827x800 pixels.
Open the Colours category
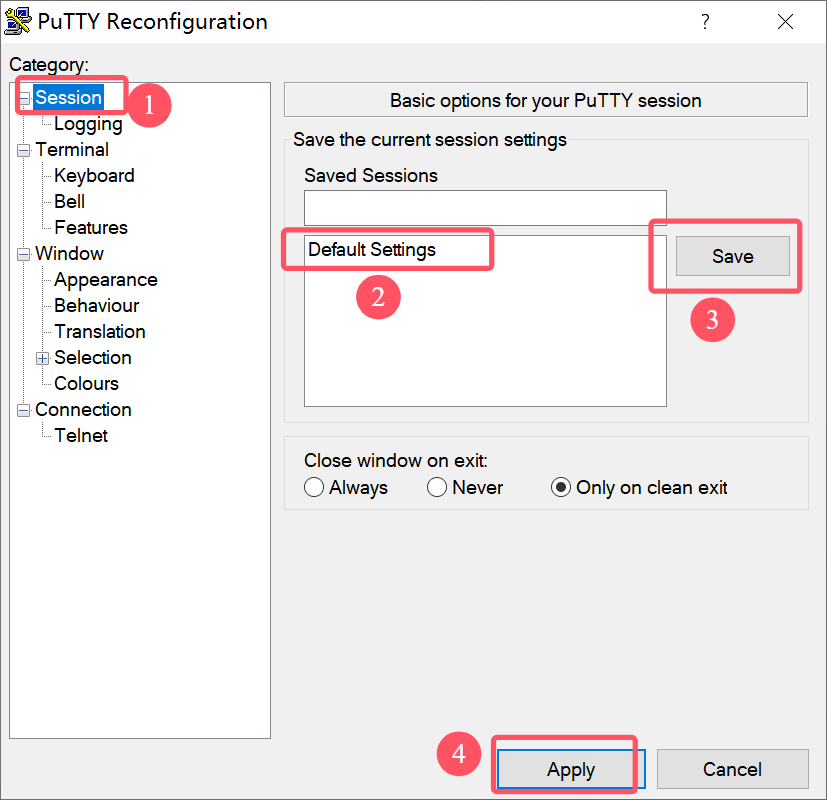coord(85,383)
